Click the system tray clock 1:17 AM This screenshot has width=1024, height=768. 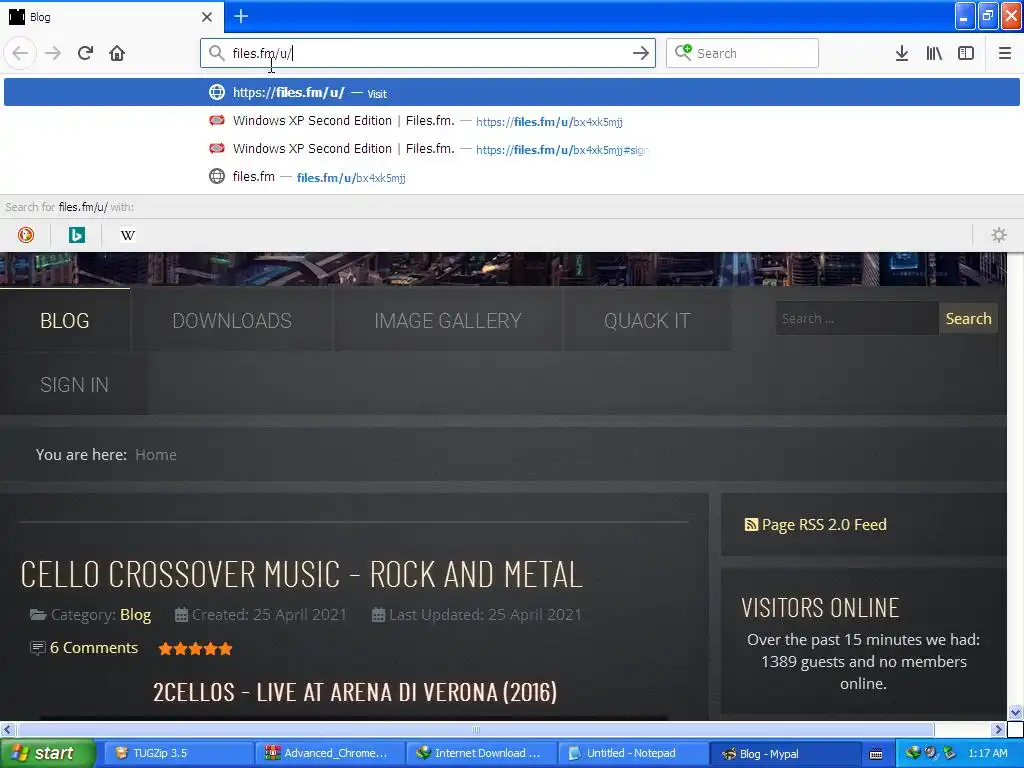click(x=987, y=753)
